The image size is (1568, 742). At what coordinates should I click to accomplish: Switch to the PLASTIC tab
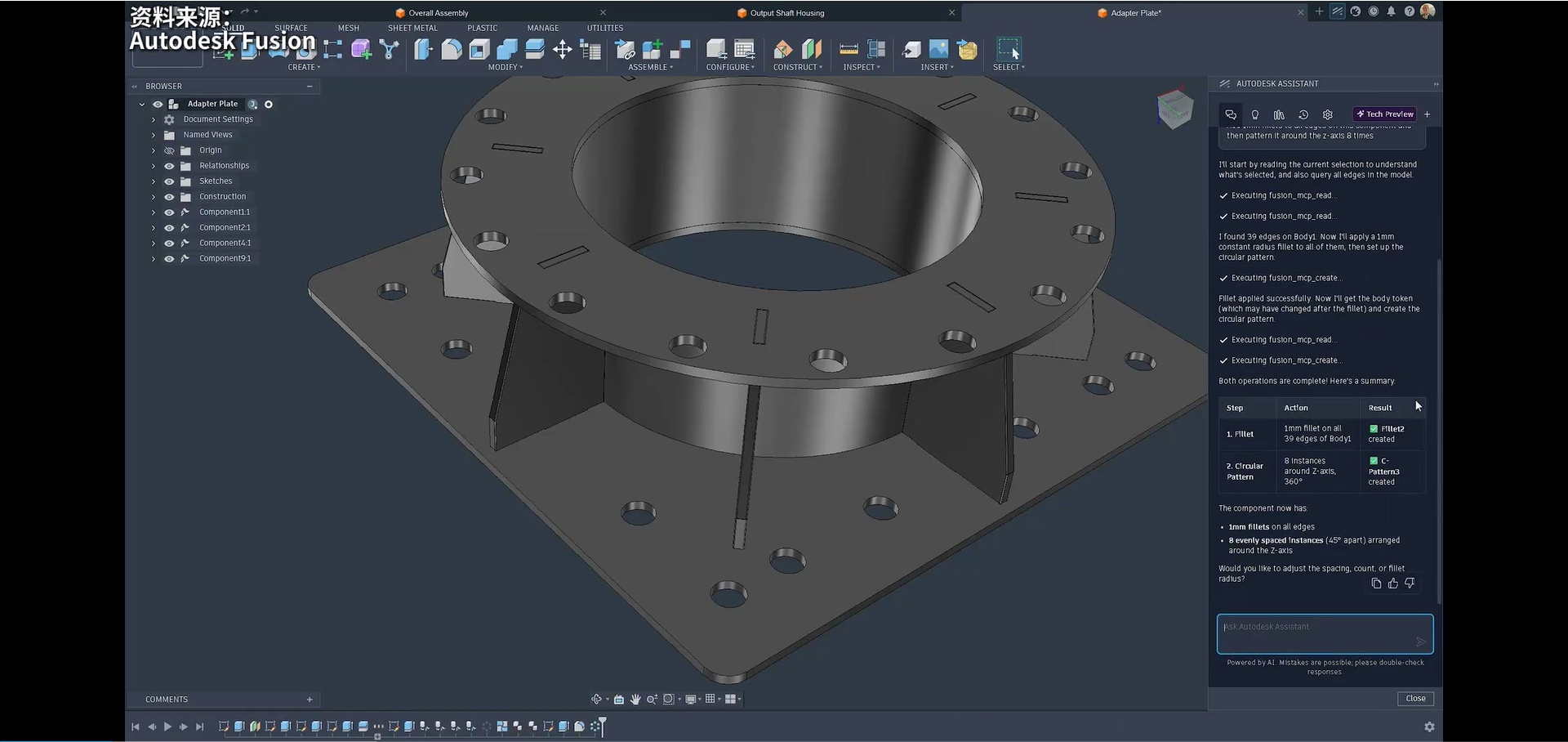(482, 28)
